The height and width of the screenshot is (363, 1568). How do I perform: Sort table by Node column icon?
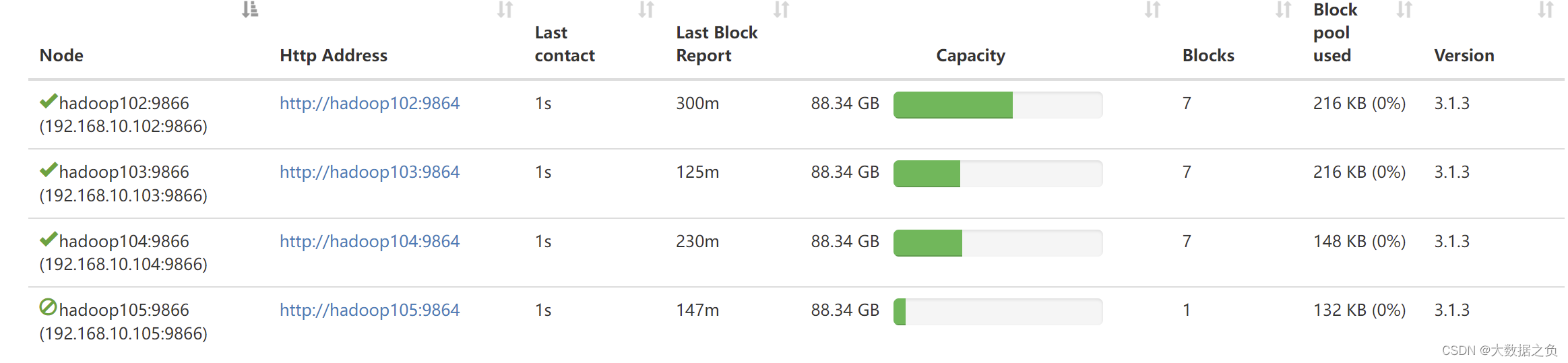pyautogui.click(x=250, y=9)
